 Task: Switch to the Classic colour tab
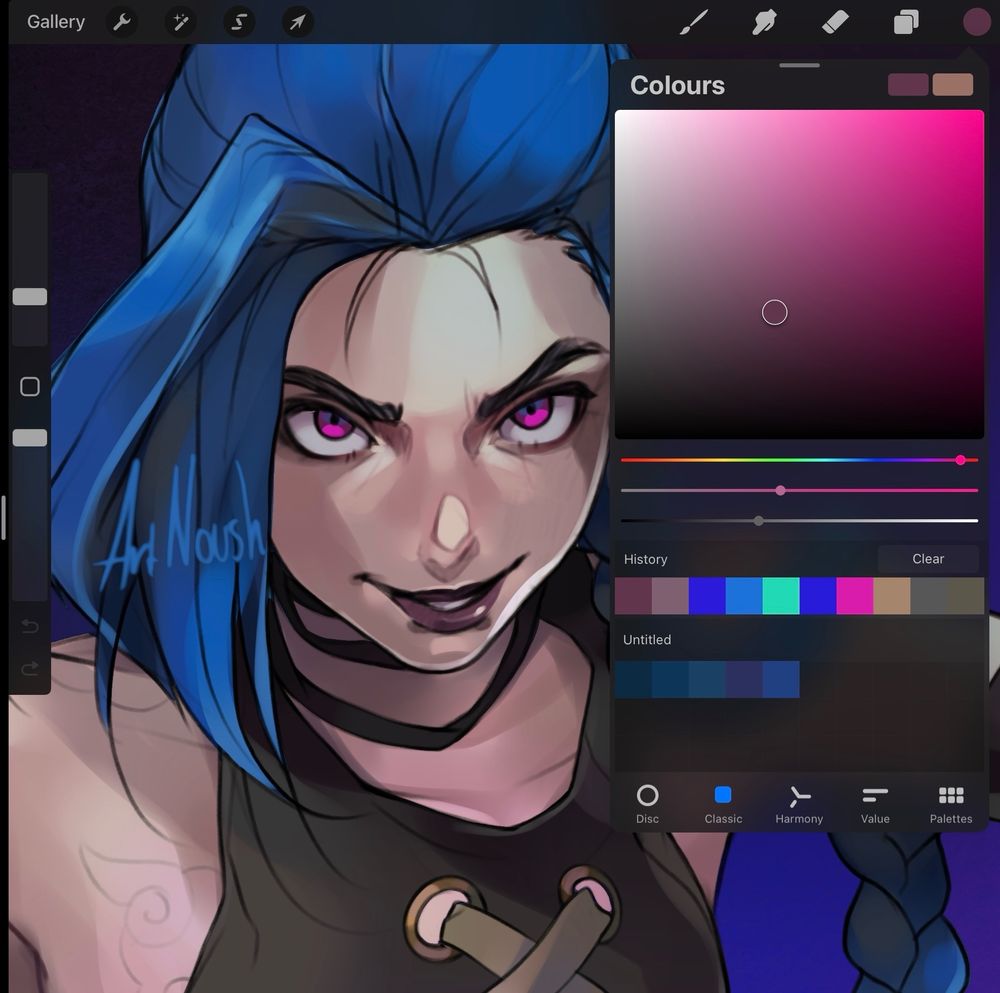pyautogui.click(x=723, y=804)
